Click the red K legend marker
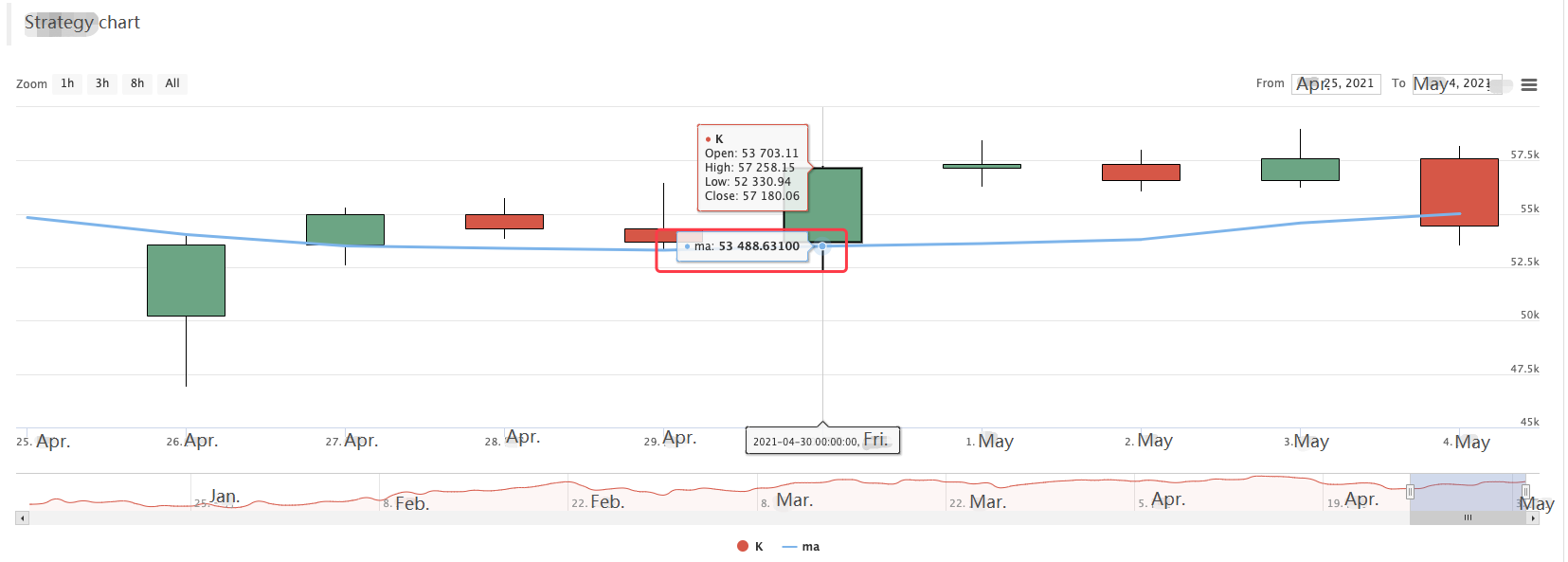The width and height of the screenshot is (1568, 562). click(743, 546)
